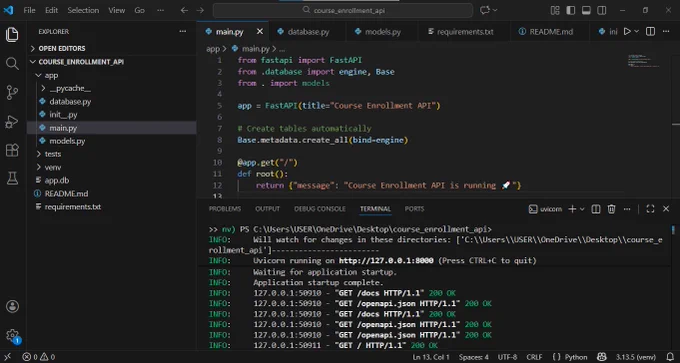680x363 pixels.
Task: Go back using the left arrow
Action: (184, 10)
